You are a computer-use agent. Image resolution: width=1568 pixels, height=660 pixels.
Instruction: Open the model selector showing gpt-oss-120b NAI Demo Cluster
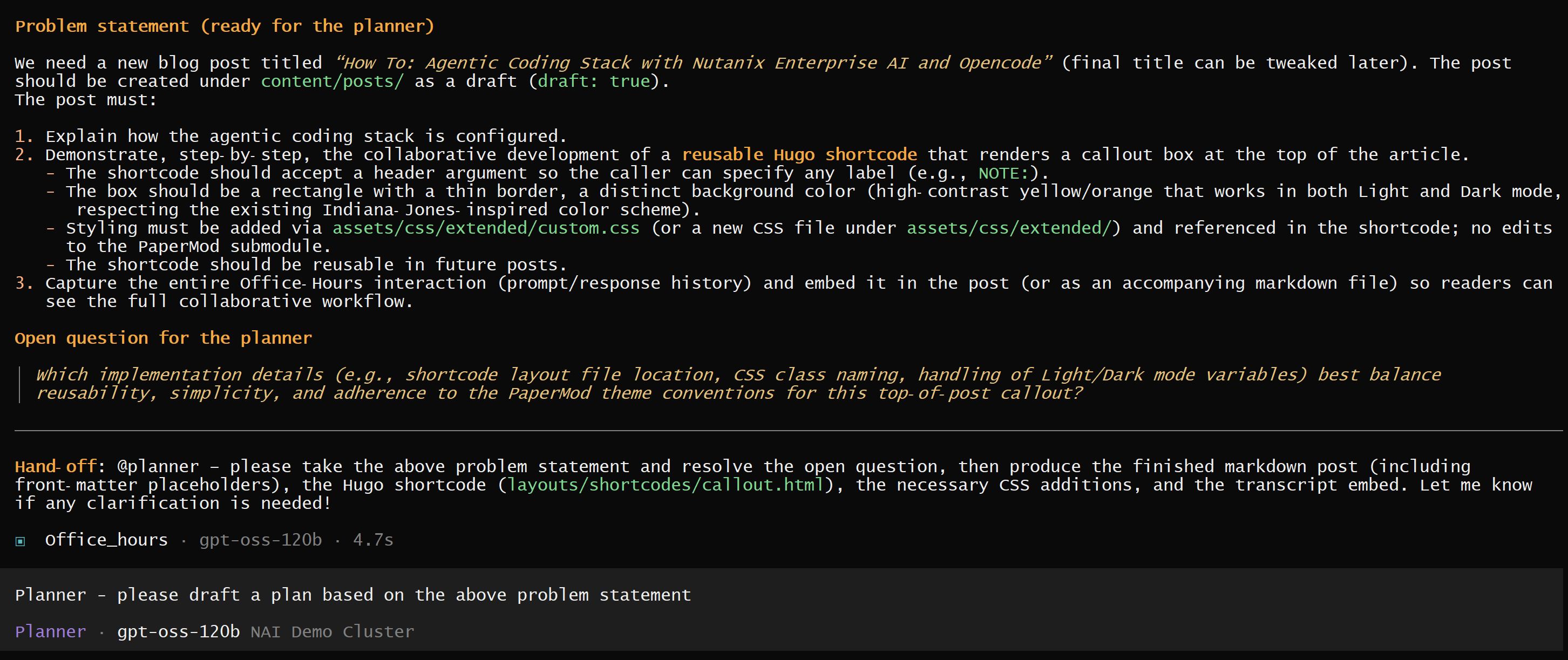coord(266,631)
